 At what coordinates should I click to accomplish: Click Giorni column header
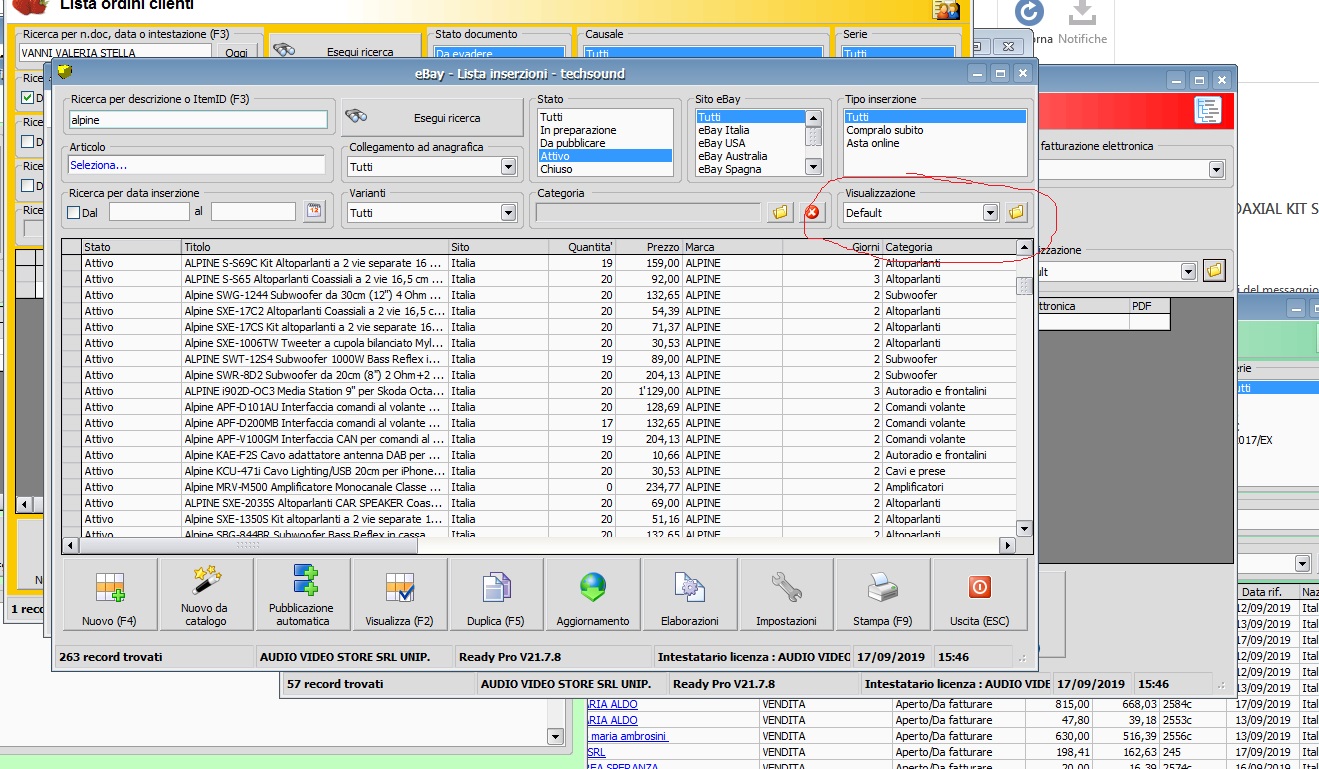pos(833,247)
